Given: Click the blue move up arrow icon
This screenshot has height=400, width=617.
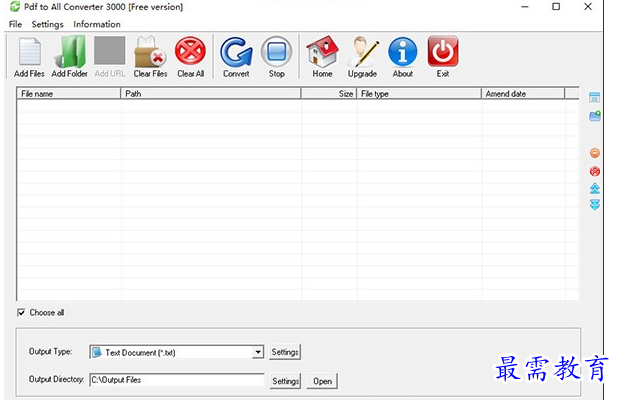Looking at the screenshot, I should pyautogui.click(x=595, y=188).
